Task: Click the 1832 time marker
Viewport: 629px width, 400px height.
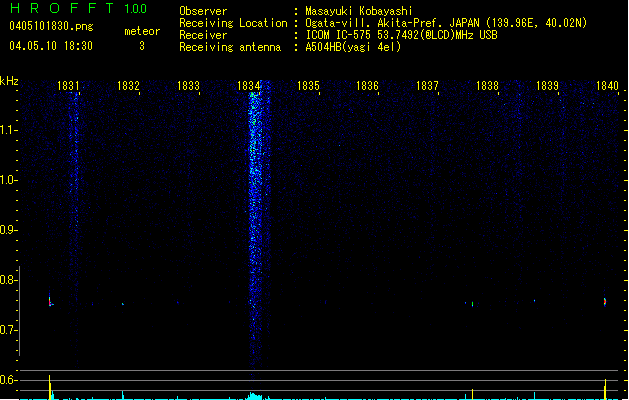Action: click(128, 86)
